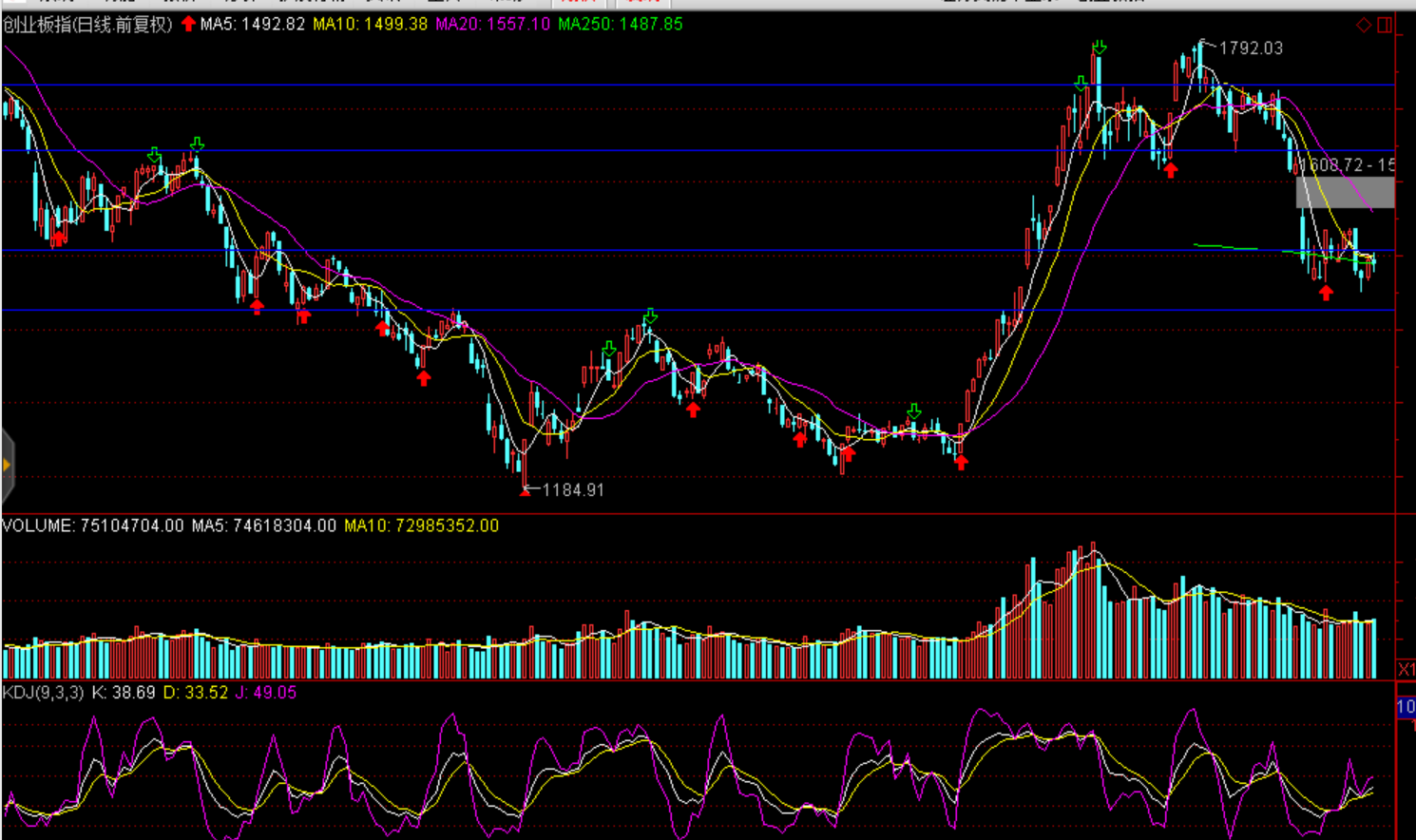Click the red split-panel icon at chart corner
This screenshot has width=1416, height=840.
coord(1385,25)
